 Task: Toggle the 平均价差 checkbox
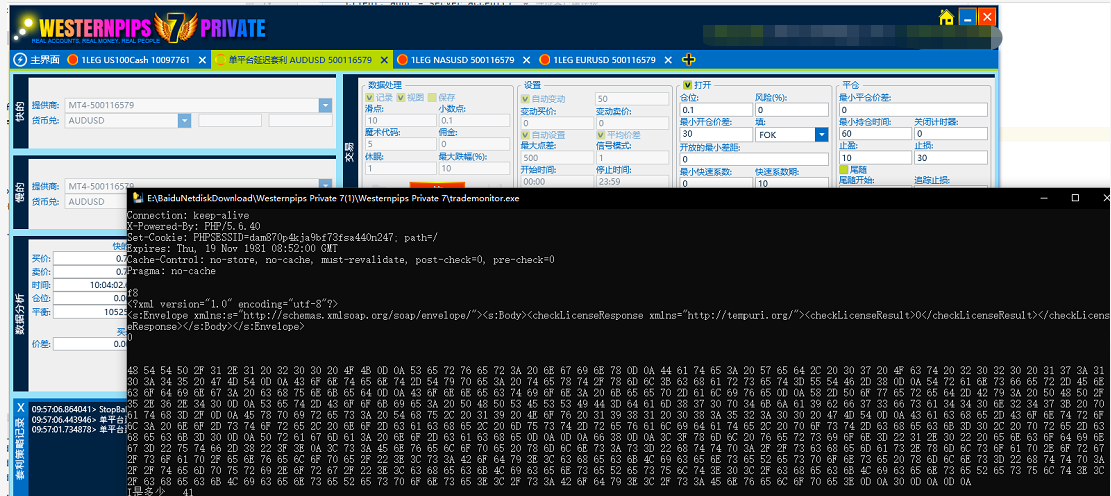coord(602,135)
